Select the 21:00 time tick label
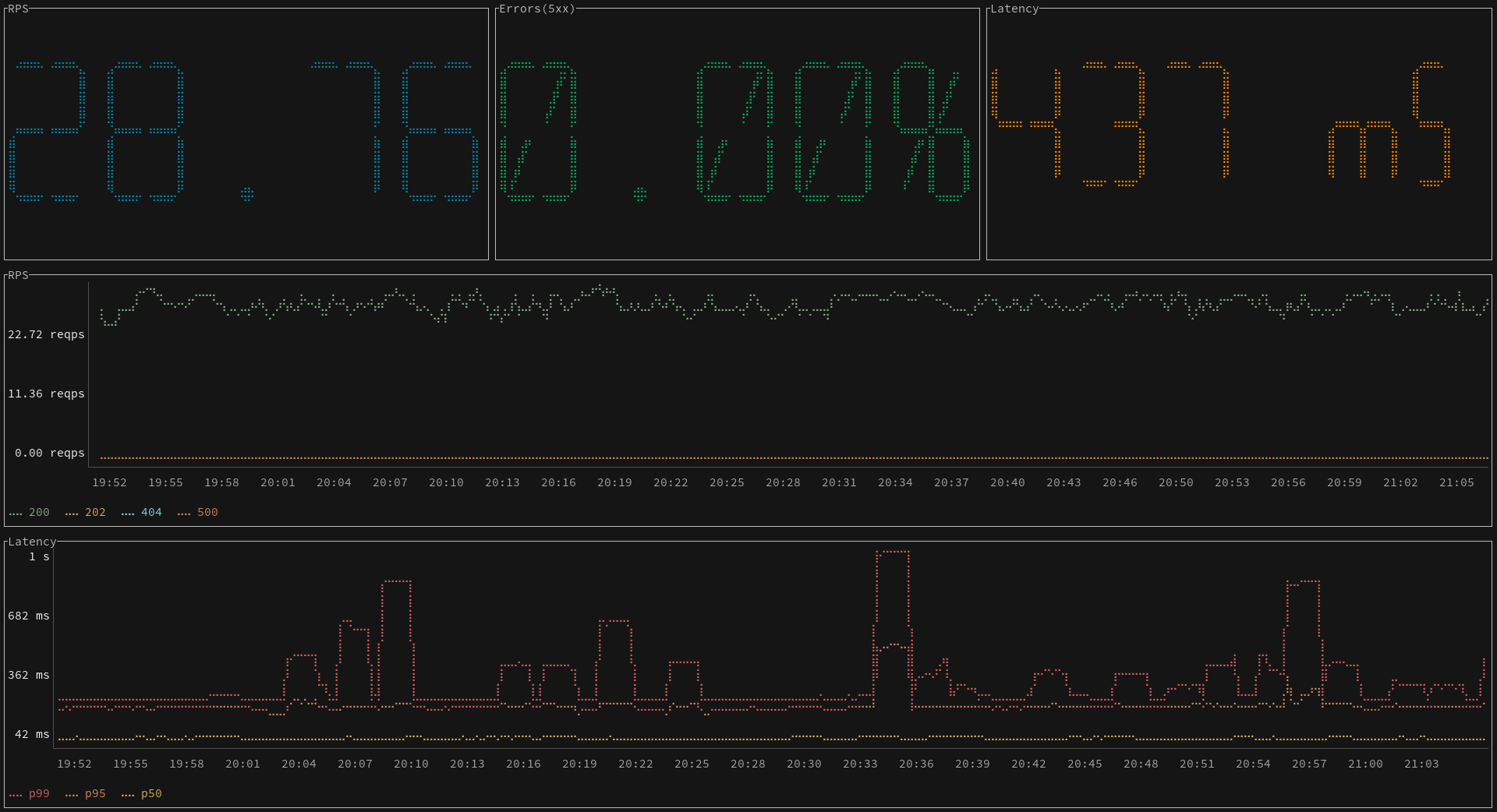The image size is (1497, 812). pos(1365,764)
